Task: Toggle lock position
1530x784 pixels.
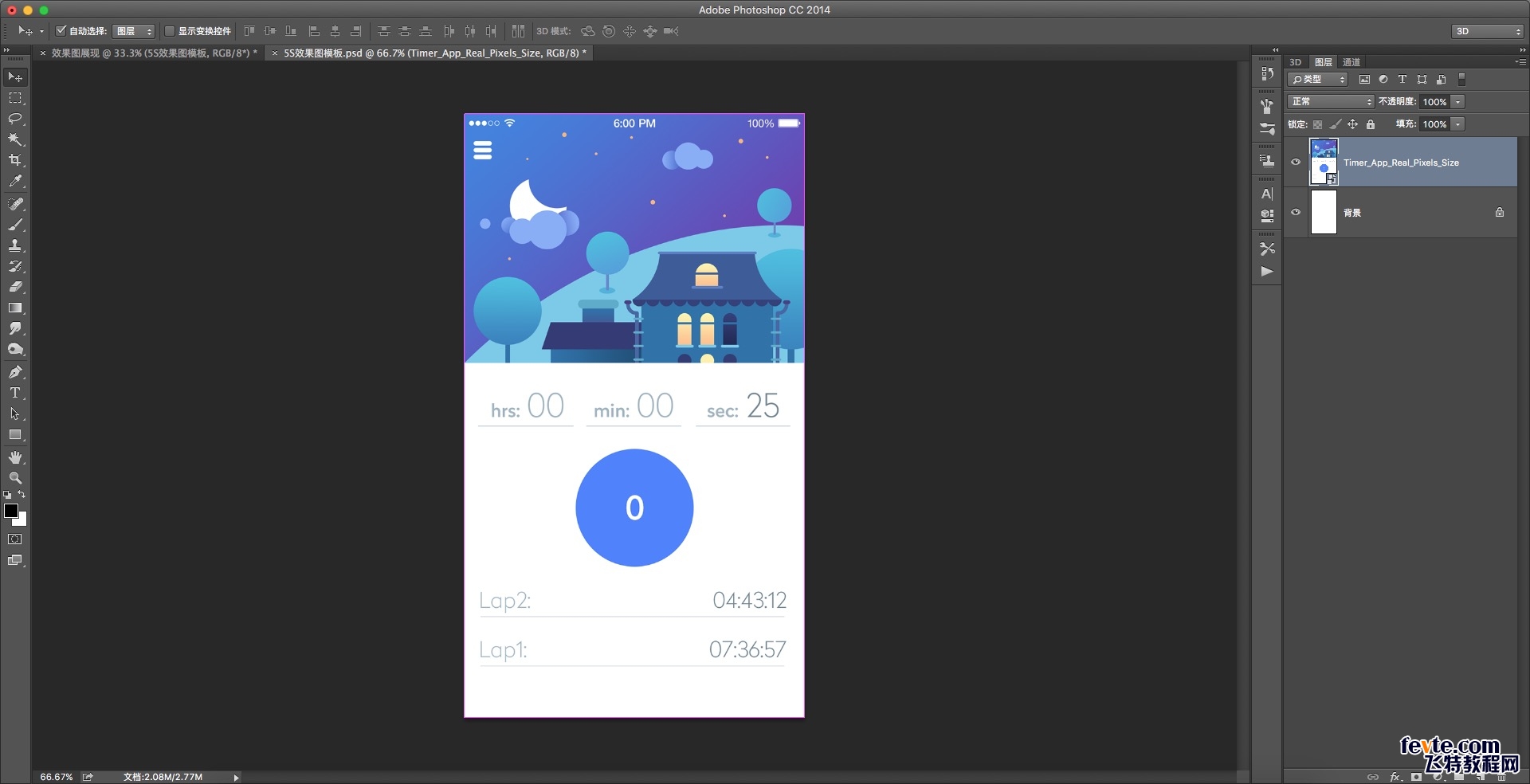Action: coord(1352,124)
